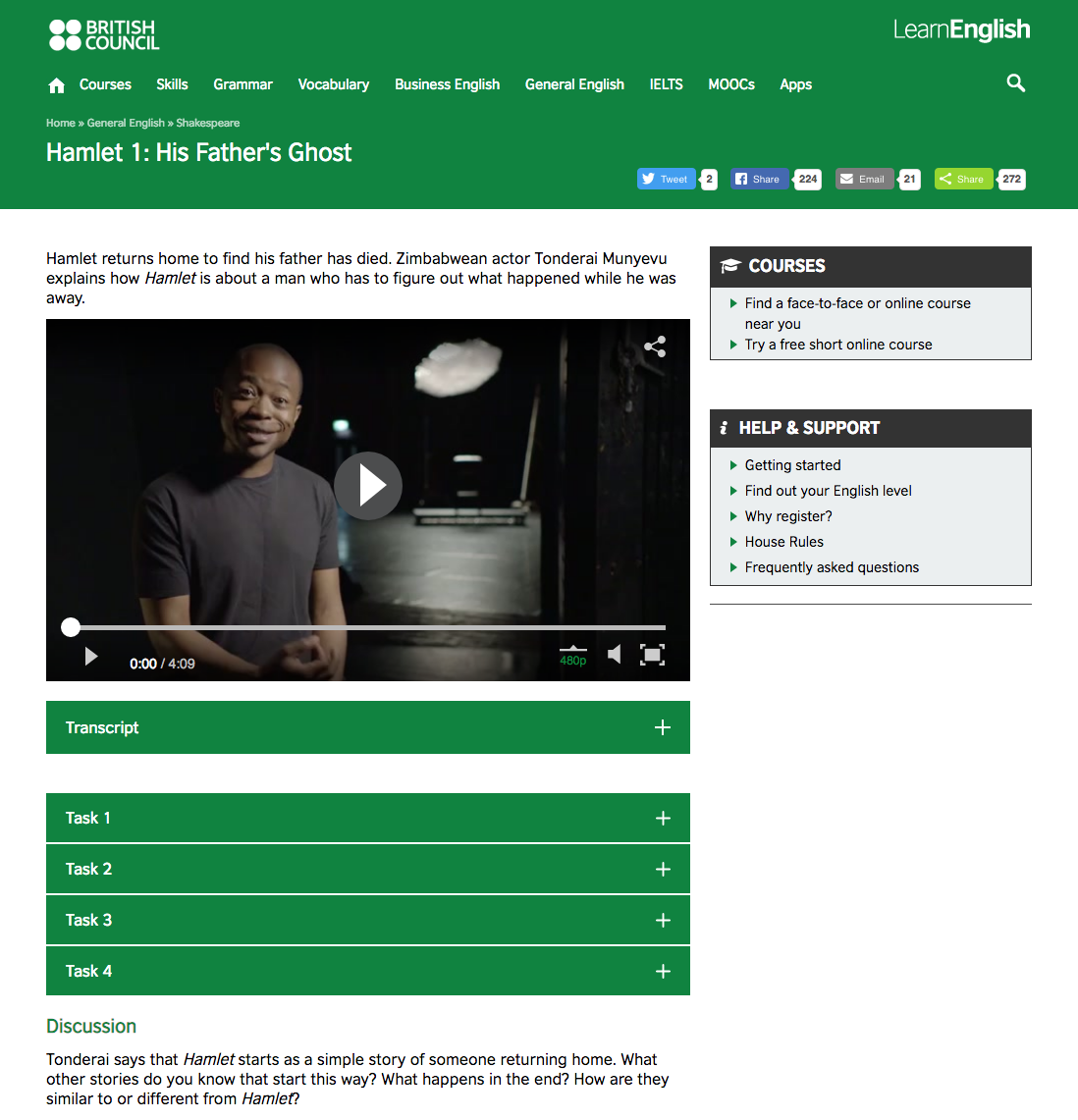Screen dimensions: 1078x1120
Task: Click the Tweet share button
Action: click(666, 179)
